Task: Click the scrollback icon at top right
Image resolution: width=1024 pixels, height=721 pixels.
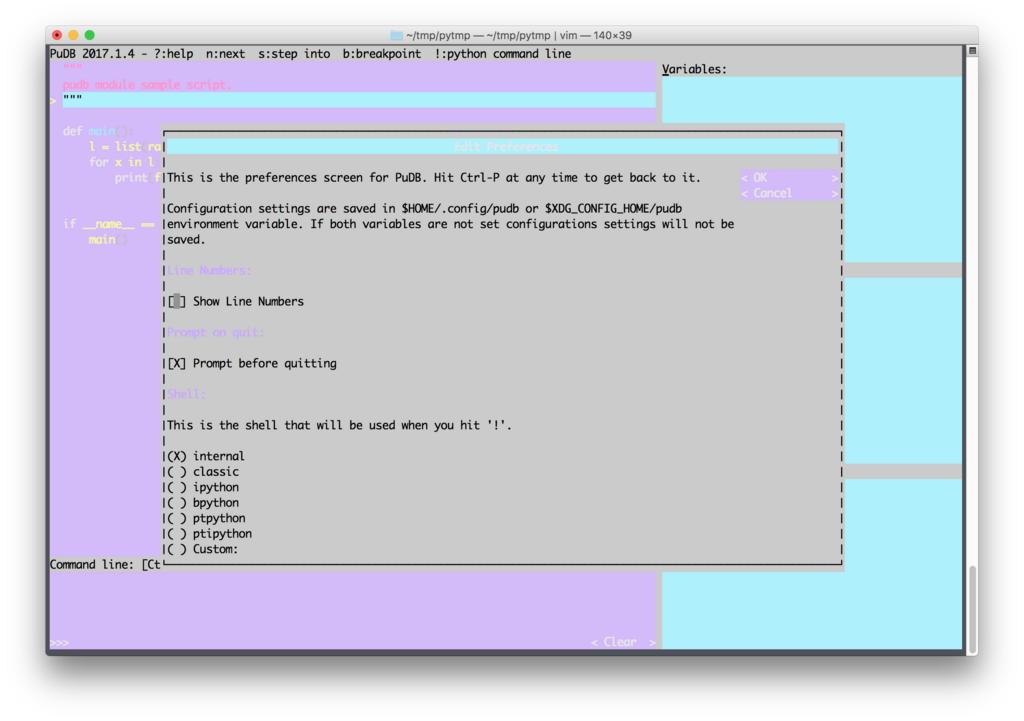Action: tap(972, 51)
